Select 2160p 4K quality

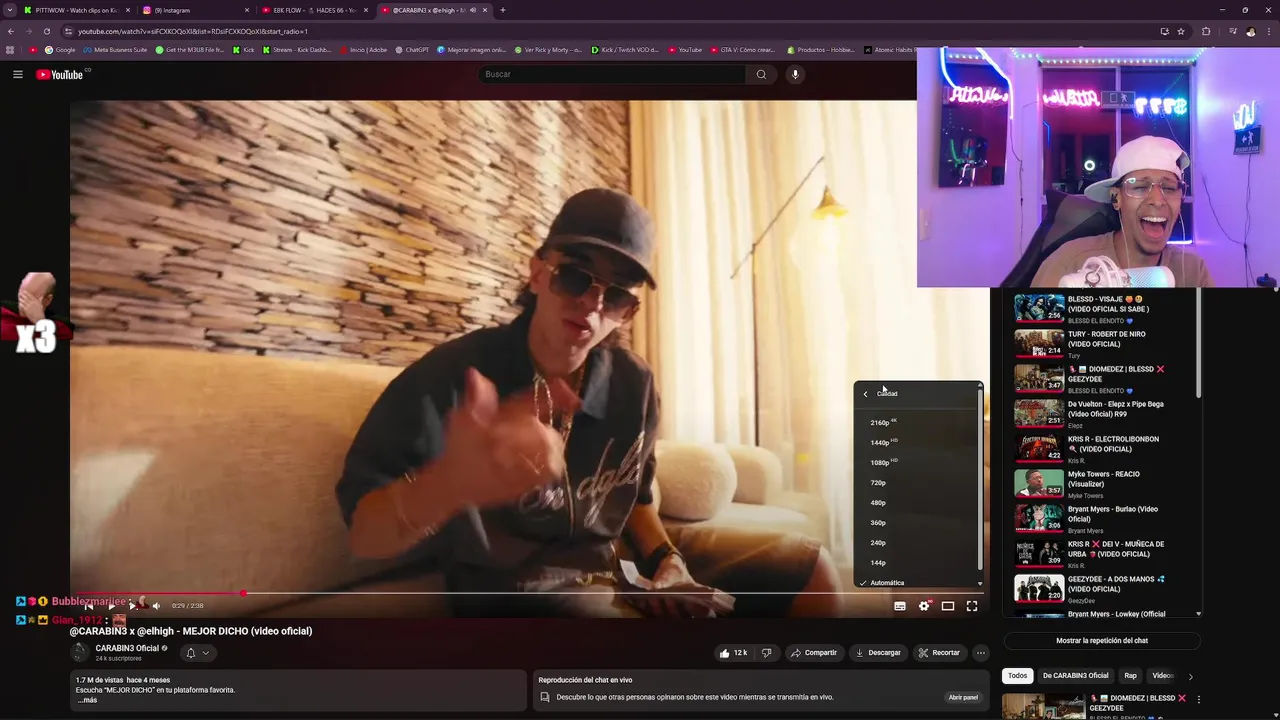click(x=916, y=423)
